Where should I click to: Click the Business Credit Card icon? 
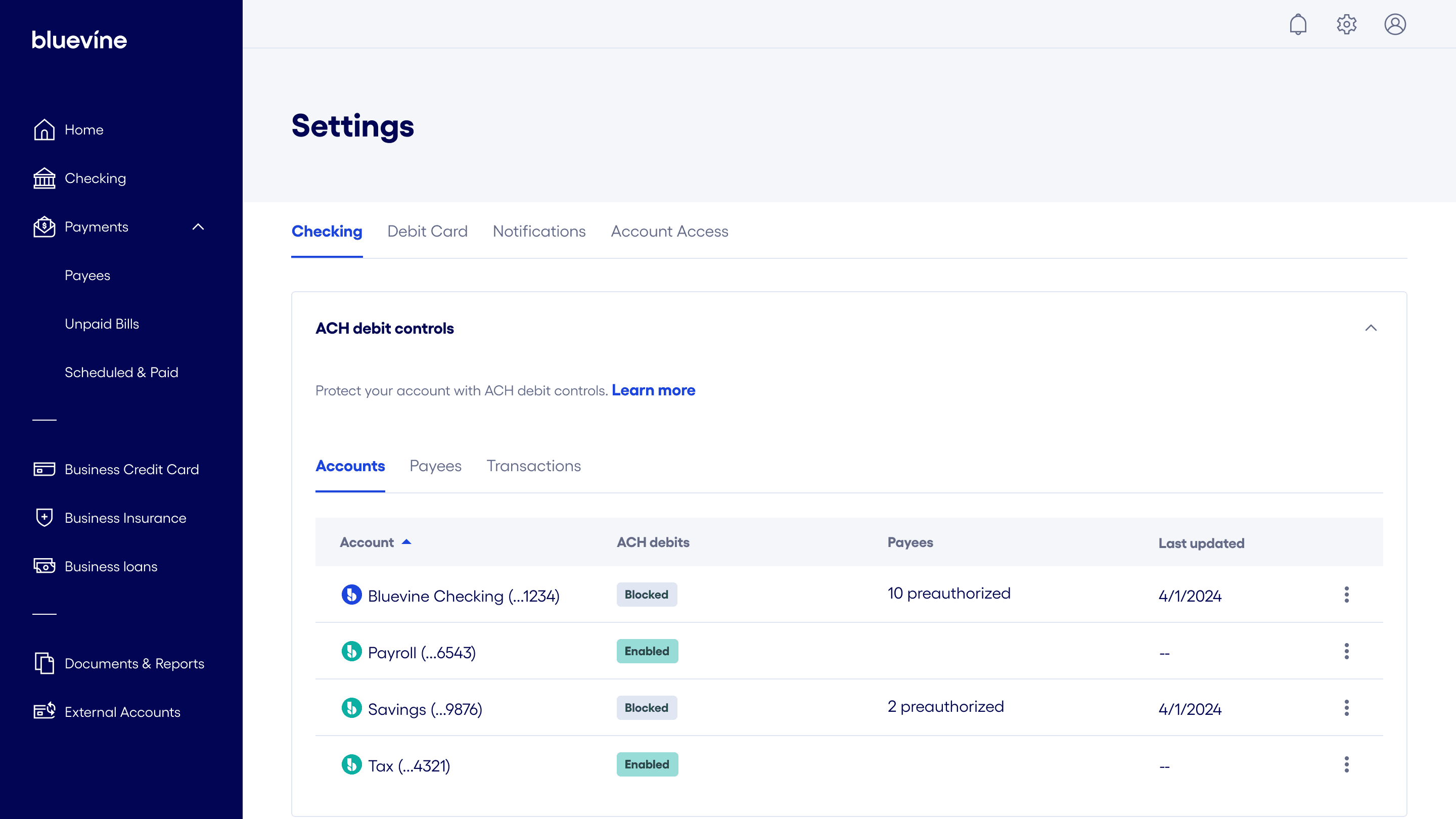[43, 469]
